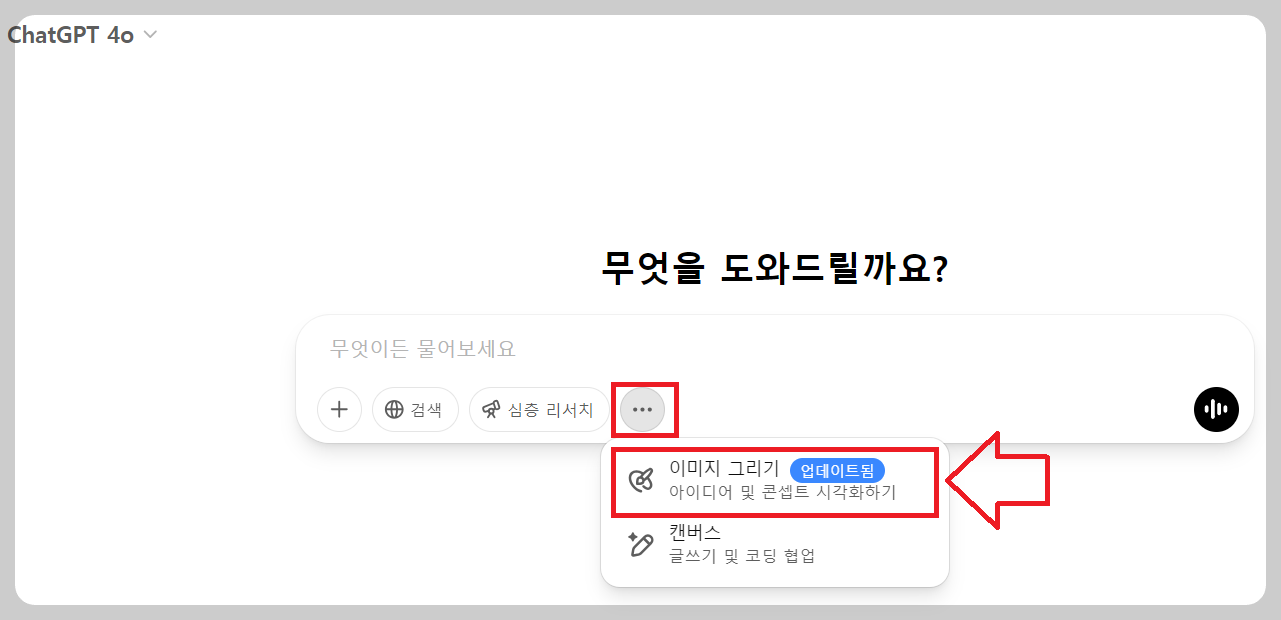Screen dimensions: 1281x620
Task: Toggle the 검색 web search pill
Action: 415,409
